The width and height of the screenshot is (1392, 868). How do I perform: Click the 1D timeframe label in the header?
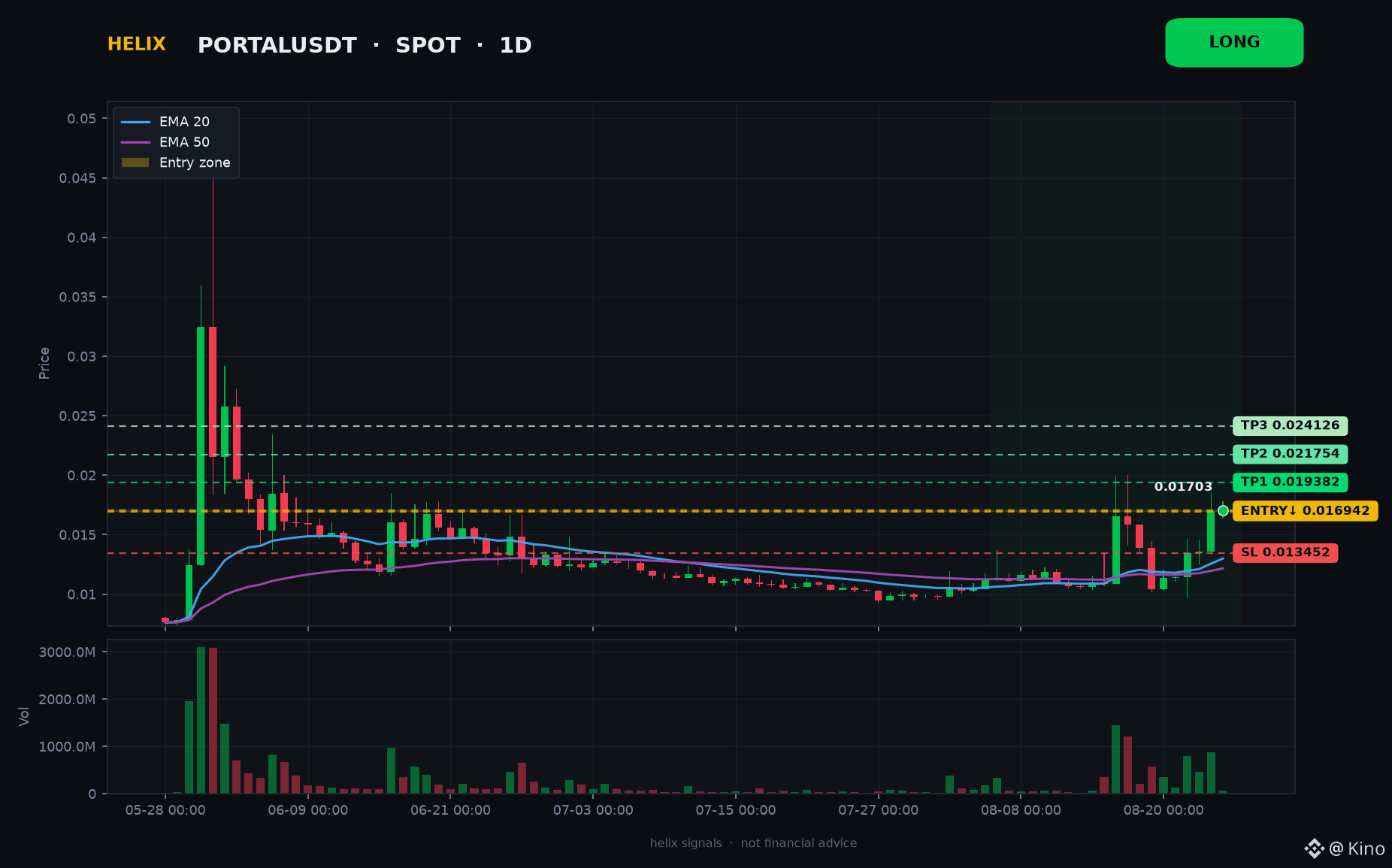click(516, 45)
